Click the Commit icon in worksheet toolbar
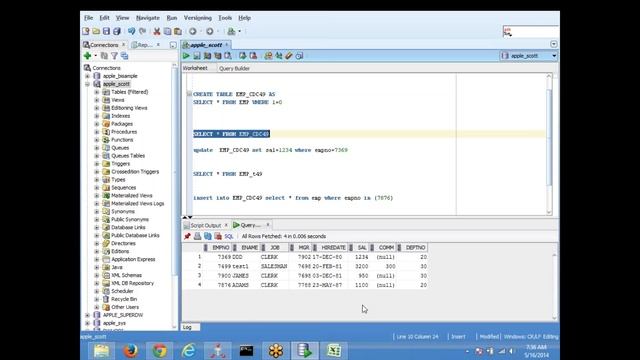 (243, 56)
